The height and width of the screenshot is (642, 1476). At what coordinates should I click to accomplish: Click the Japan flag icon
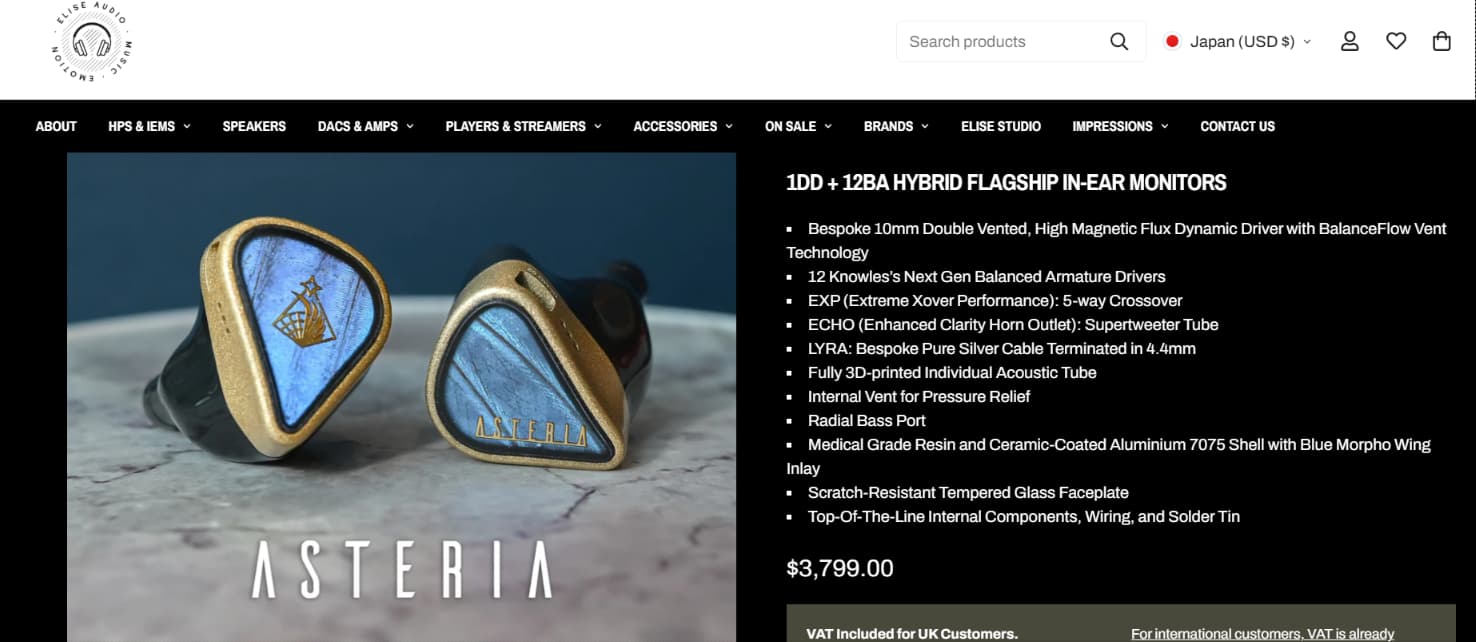1172,42
